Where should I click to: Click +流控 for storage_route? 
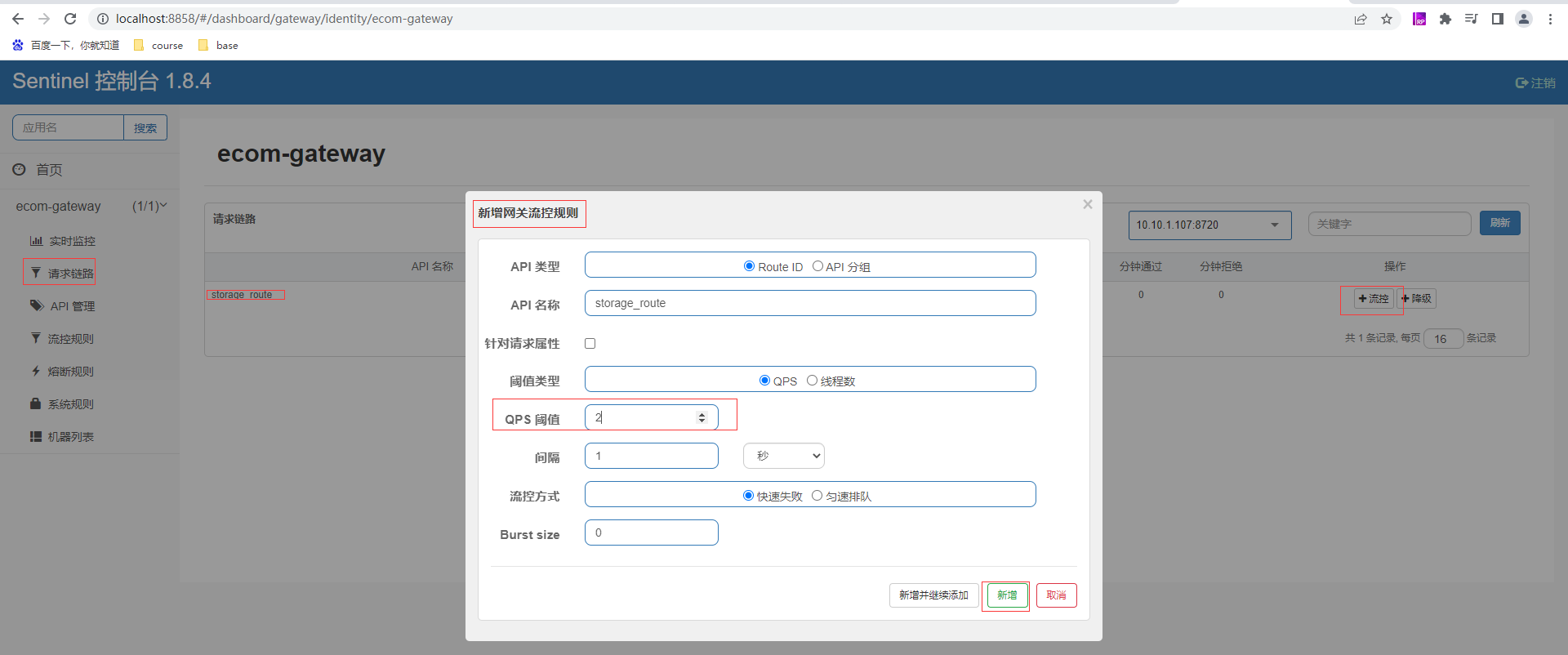coord(1374,299)
